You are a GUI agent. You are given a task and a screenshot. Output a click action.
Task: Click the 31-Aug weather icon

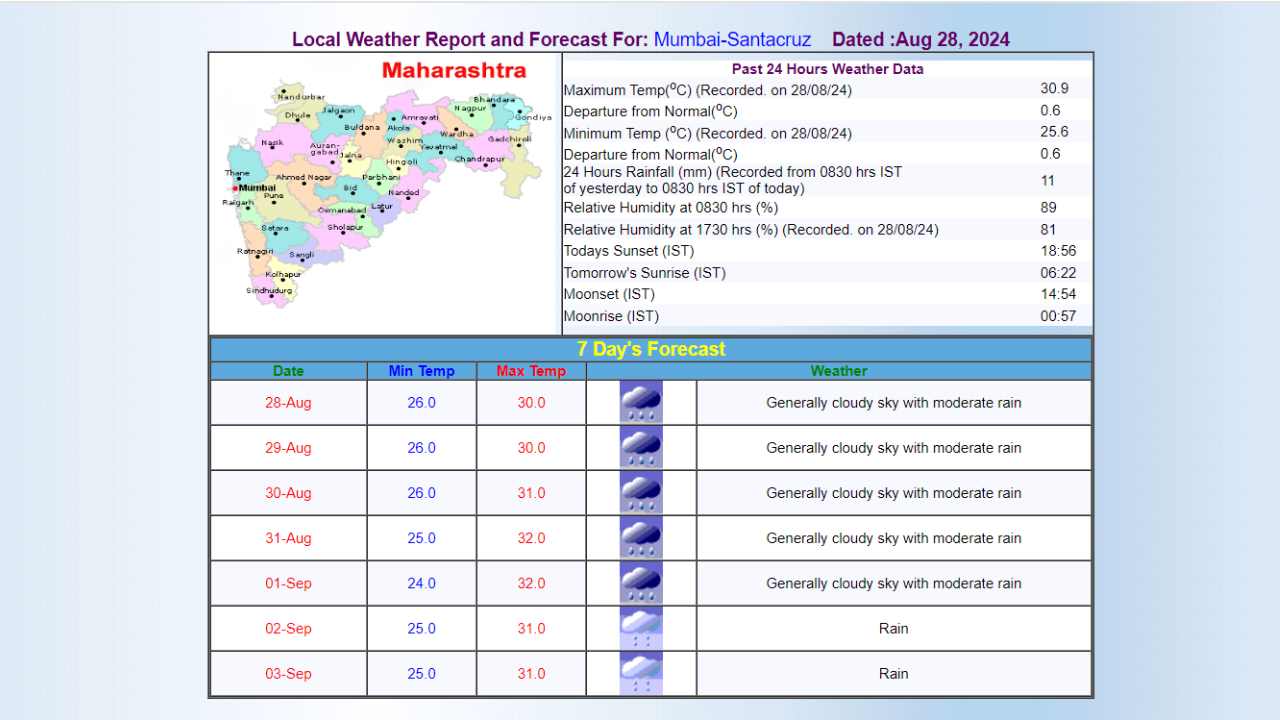(x=640, y=538)
